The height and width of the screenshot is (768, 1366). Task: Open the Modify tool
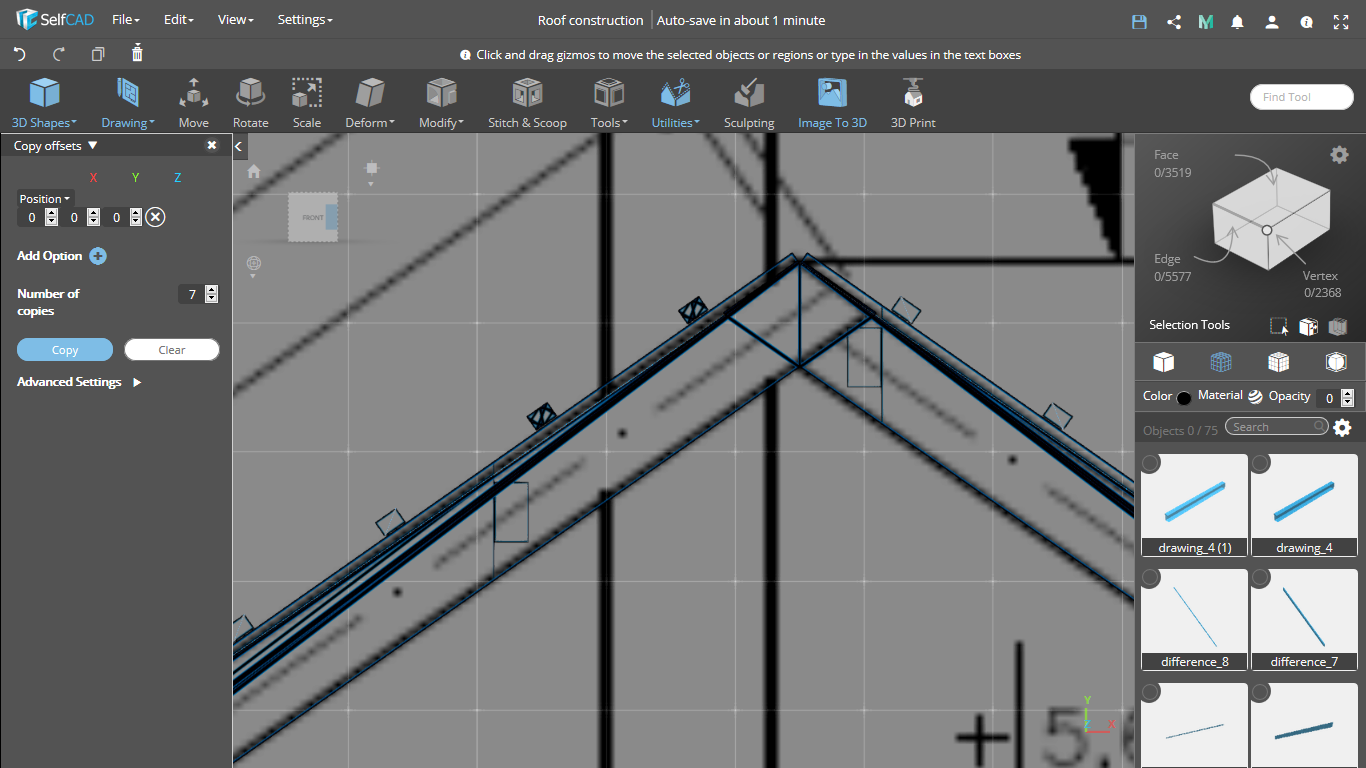(x=441, y=104)
